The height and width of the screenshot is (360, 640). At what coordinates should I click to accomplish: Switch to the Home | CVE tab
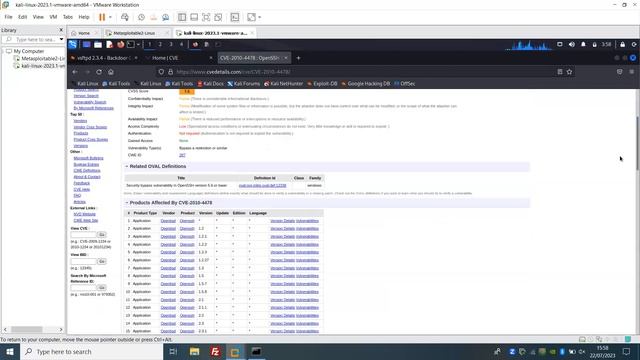tap(179, 58)
